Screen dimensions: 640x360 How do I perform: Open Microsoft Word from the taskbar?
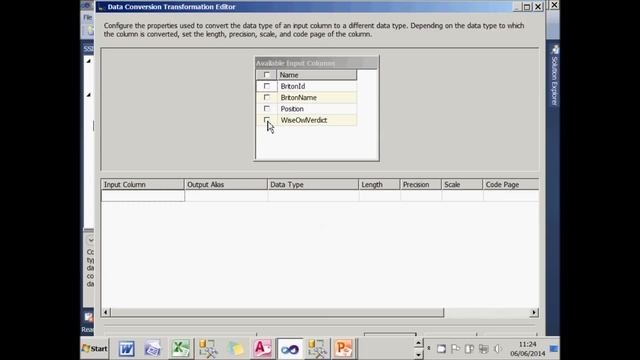coord(127,349)
